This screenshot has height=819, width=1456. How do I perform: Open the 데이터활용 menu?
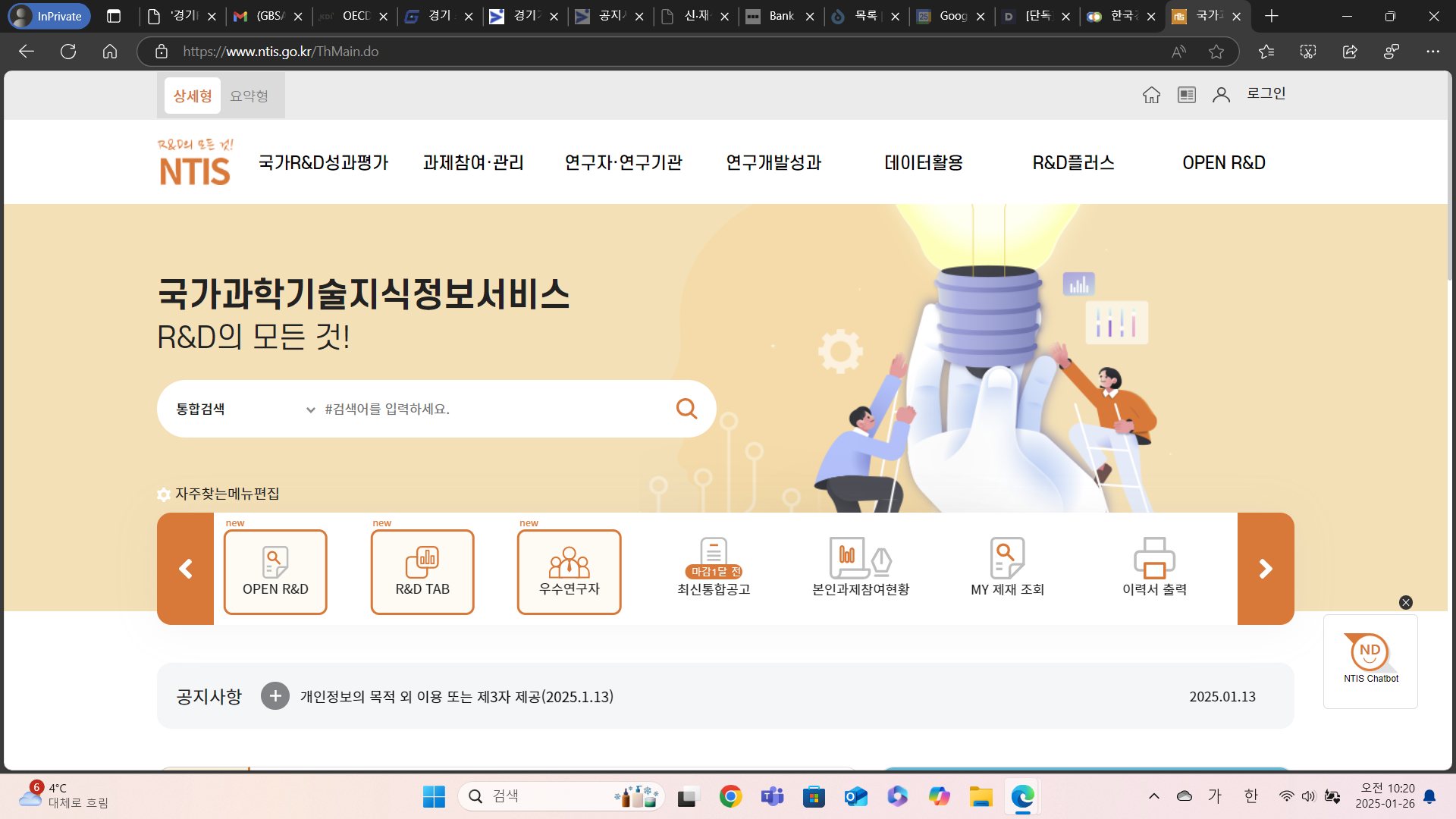pos(923,162)
